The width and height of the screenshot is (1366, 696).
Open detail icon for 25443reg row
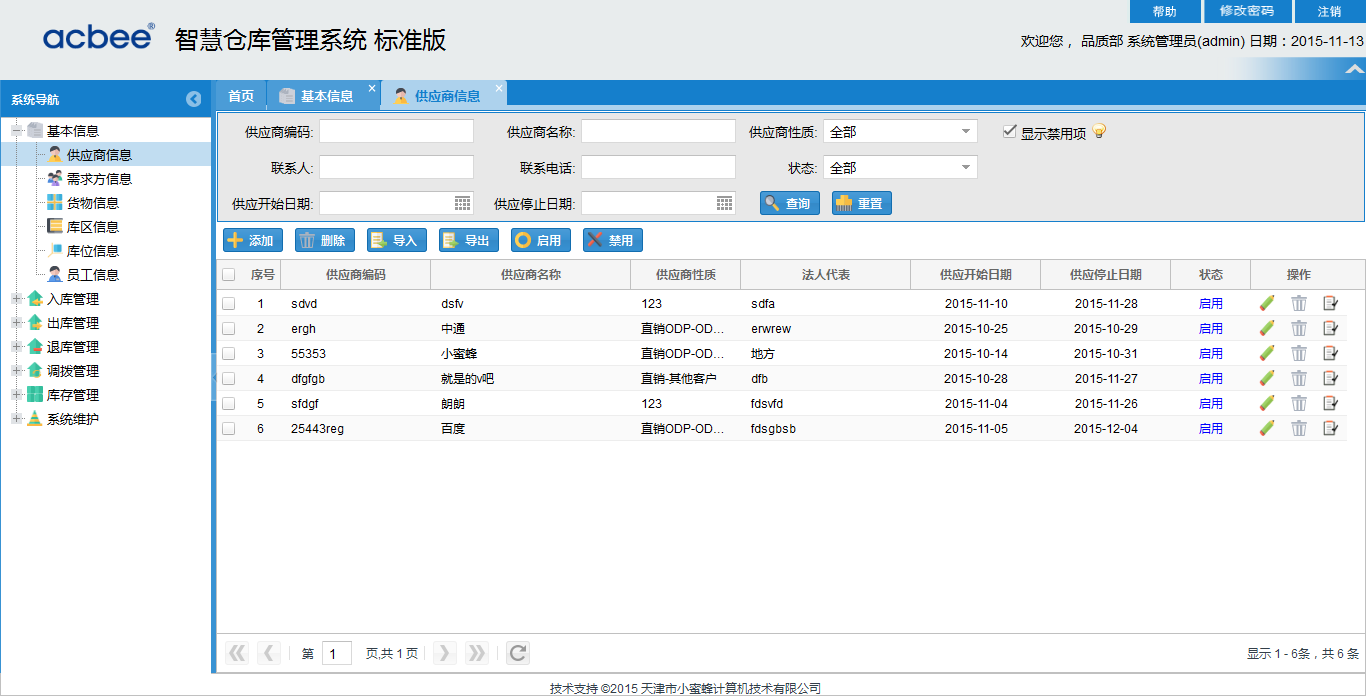[1330, 428]
